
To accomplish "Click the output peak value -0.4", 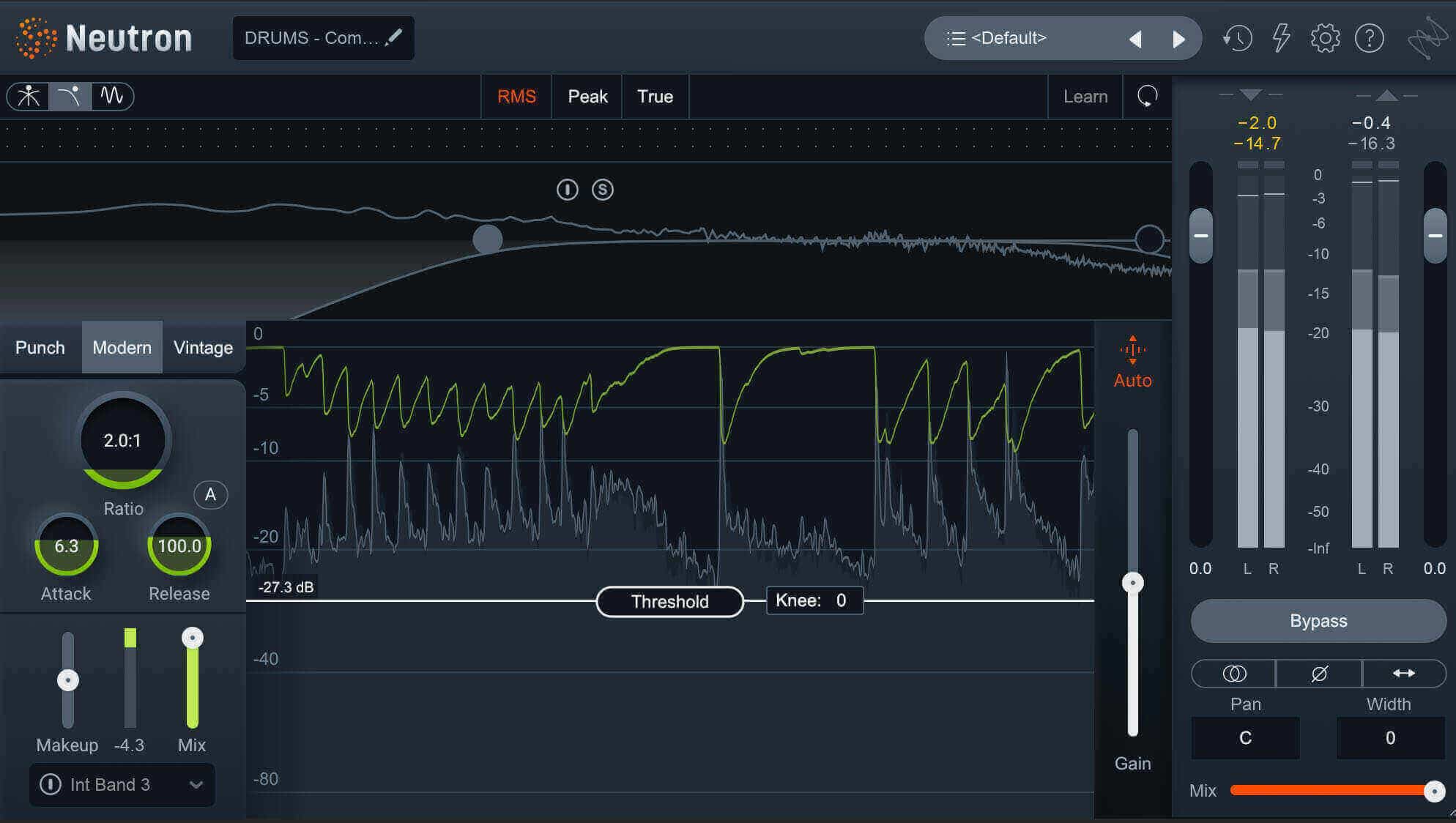I will 1371,123.
